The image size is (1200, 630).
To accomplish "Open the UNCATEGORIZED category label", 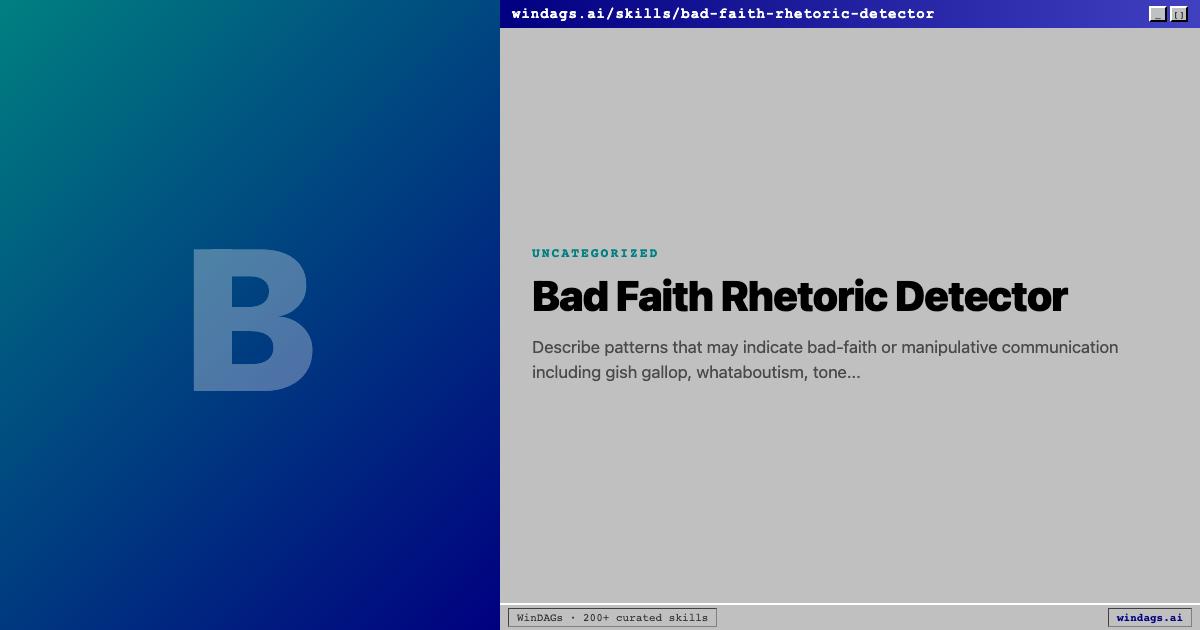I will tap(595, 253).
